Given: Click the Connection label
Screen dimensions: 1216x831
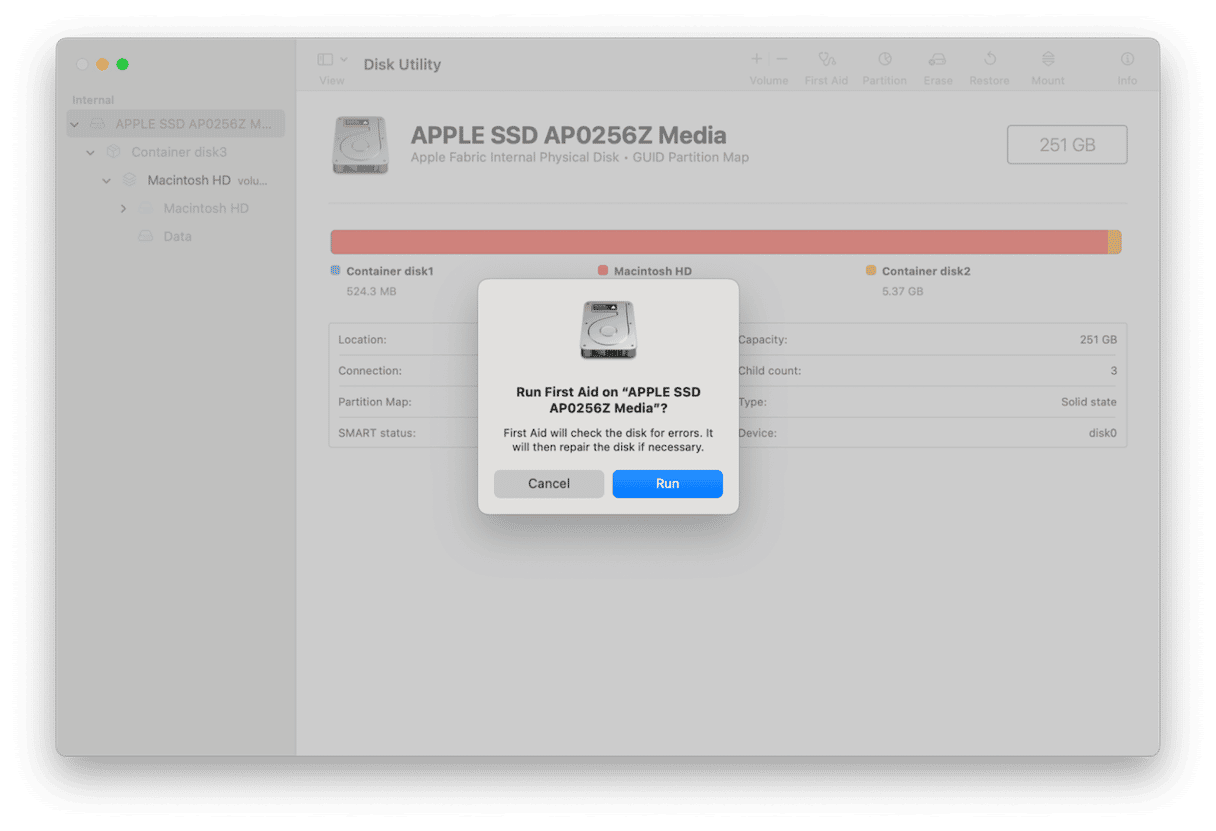Looking at the screenshot, I should coord(370,371).
